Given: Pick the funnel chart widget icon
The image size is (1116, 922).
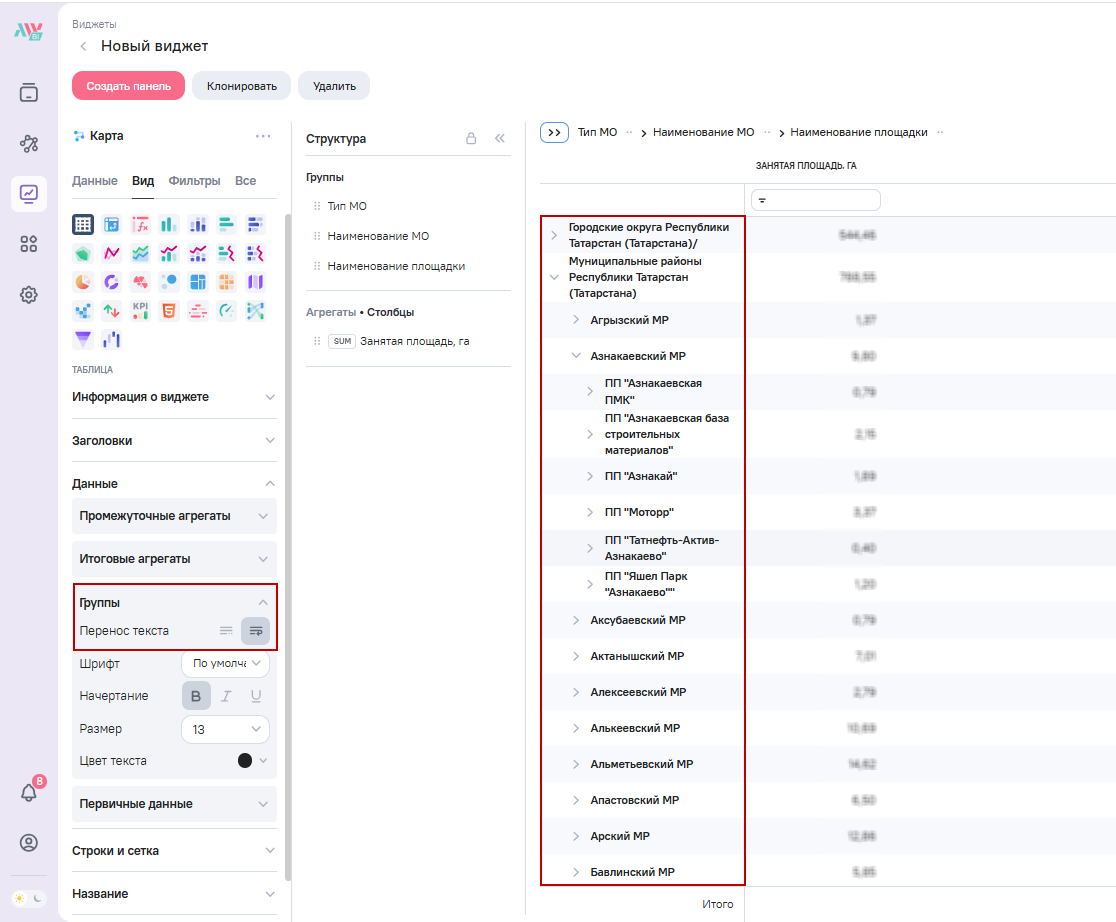Looking at the screenshot, I should point(83,340).
